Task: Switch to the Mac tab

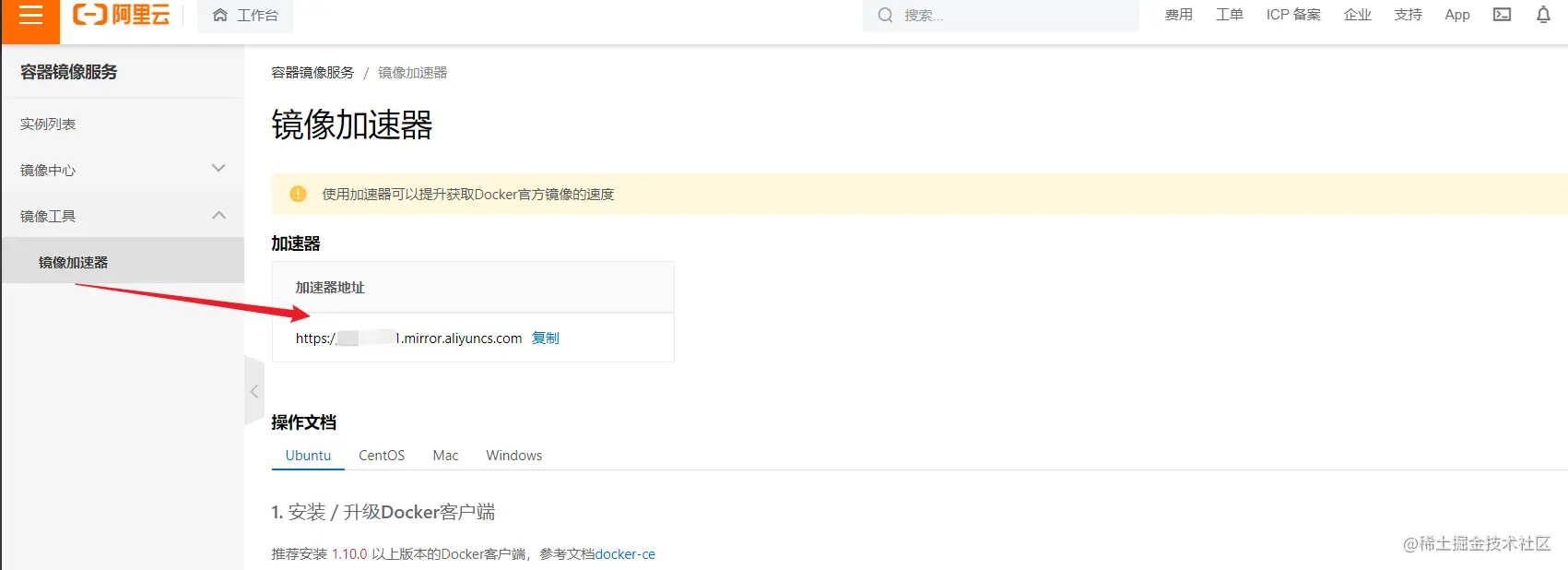Action: coord(445,456)
